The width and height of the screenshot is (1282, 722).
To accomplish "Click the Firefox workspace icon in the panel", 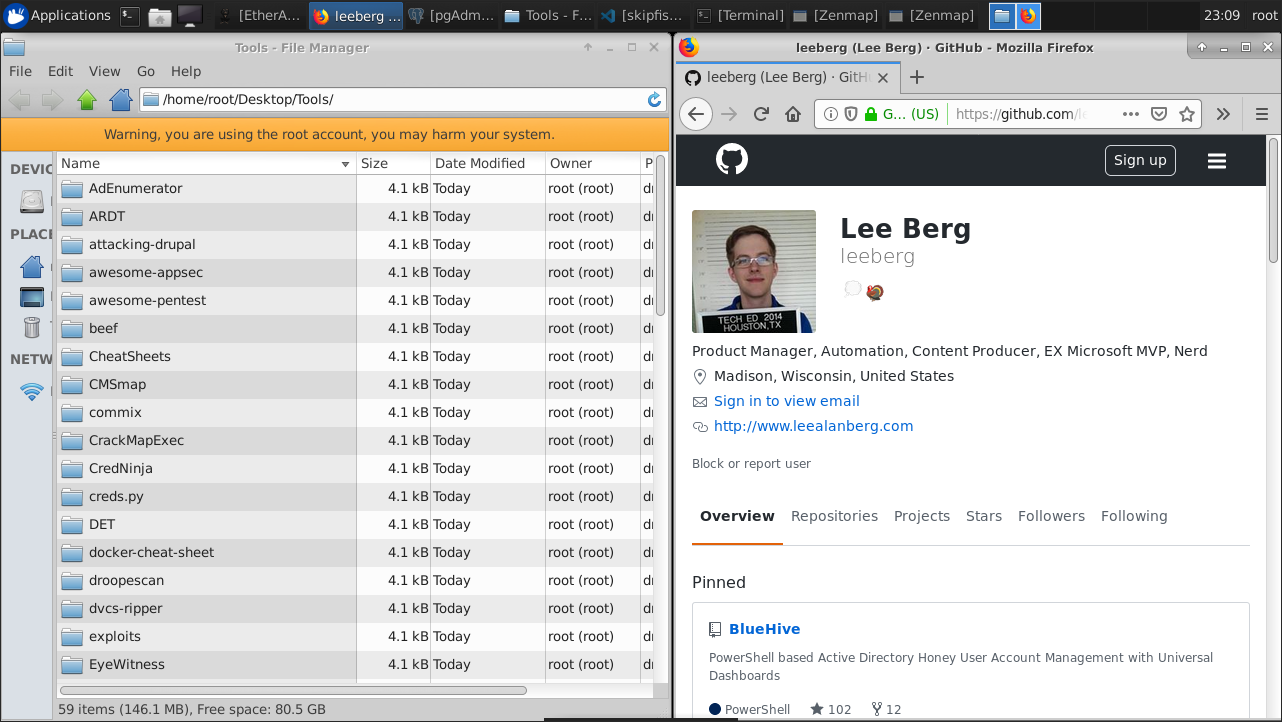I will click(x=1028, y=16).
